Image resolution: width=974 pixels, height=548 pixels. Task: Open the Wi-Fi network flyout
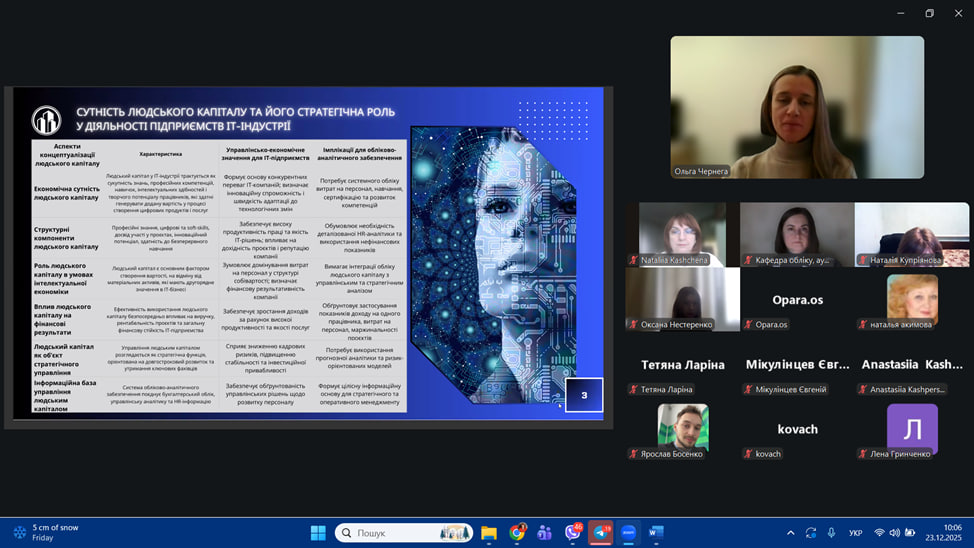point(879,533)
